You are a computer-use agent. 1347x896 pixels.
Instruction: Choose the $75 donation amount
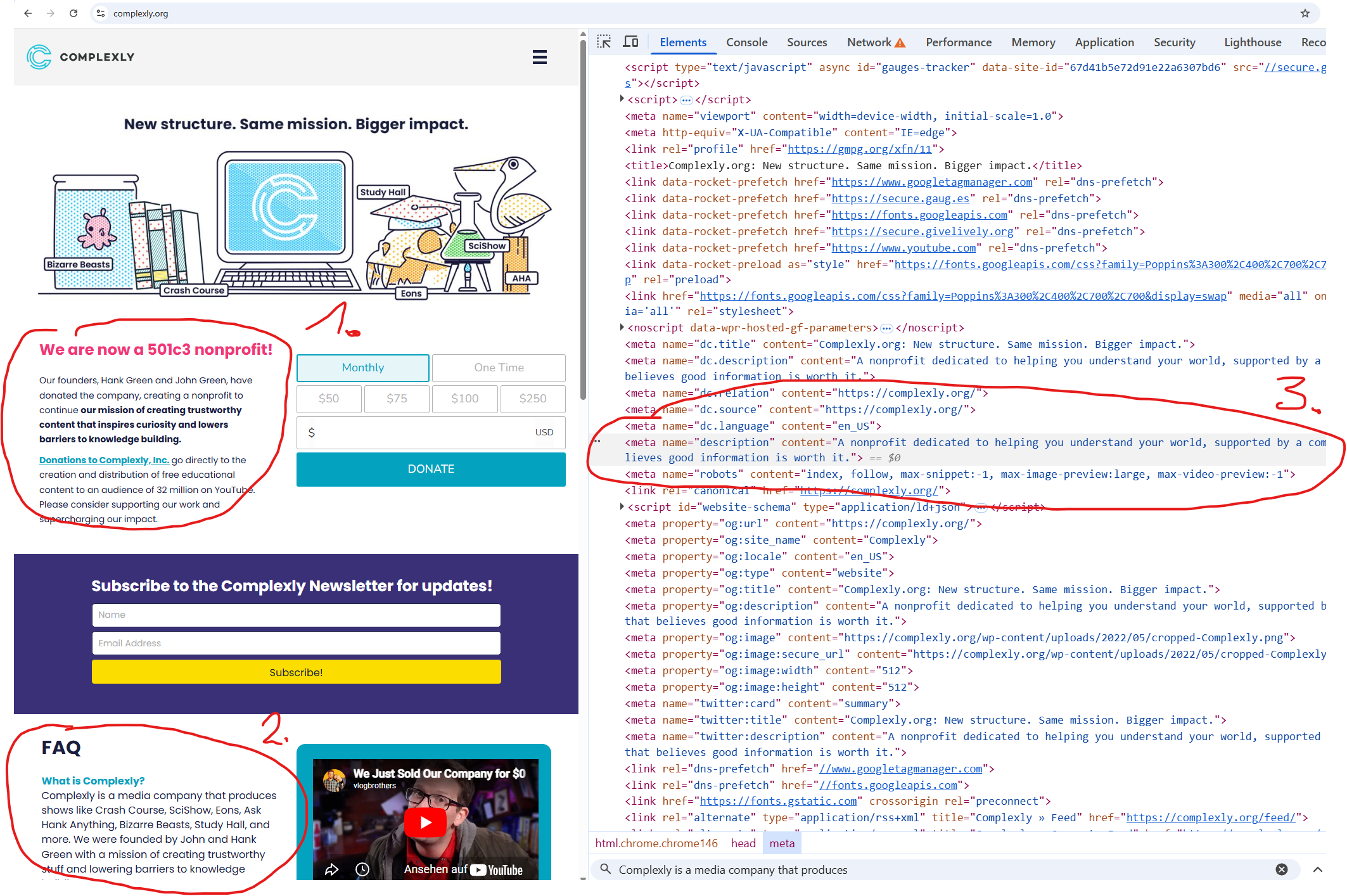click(x=397, y=399)
